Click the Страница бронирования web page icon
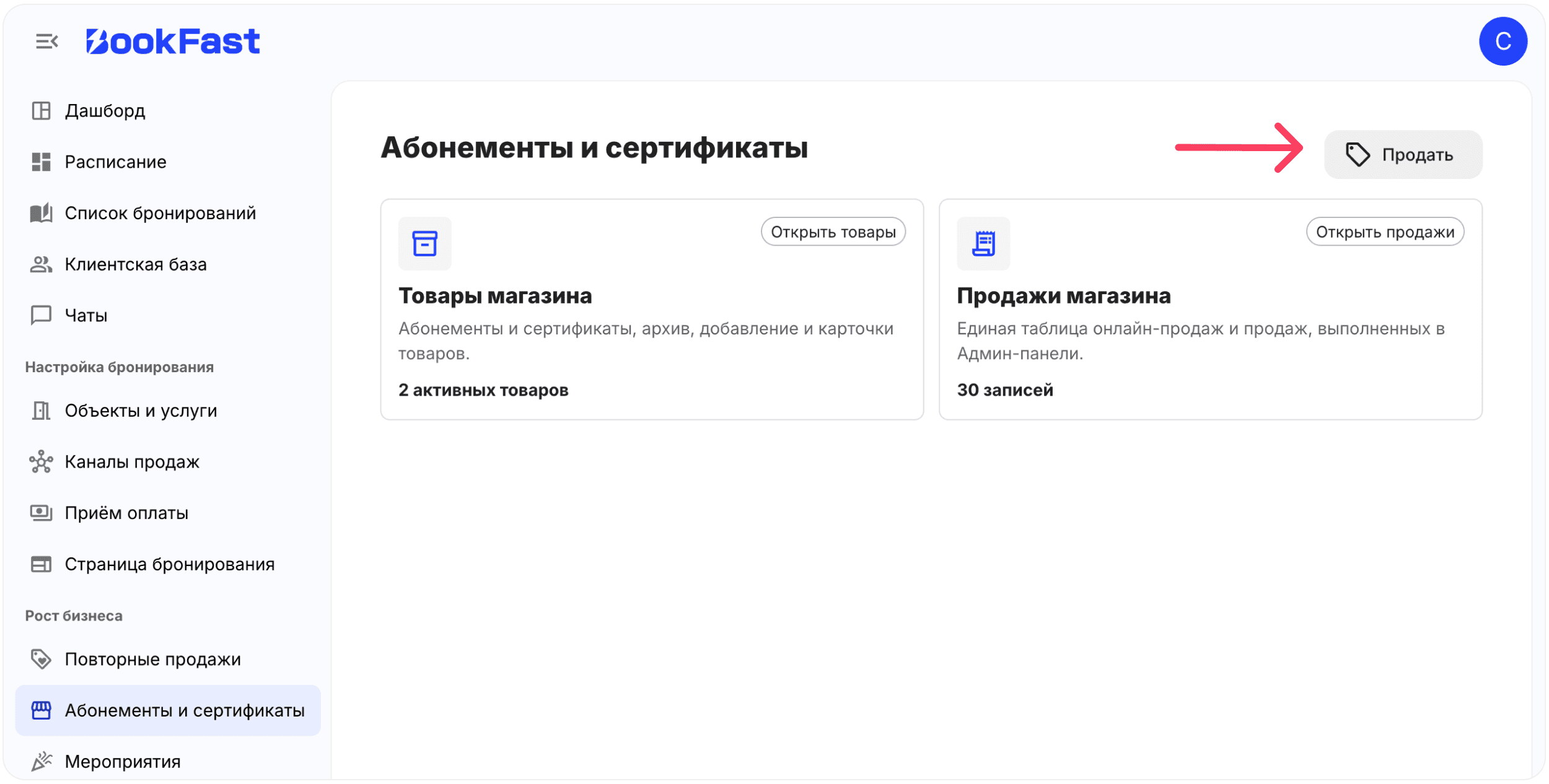The width and height of the screenshot is (1549, 784). [41, 564]
